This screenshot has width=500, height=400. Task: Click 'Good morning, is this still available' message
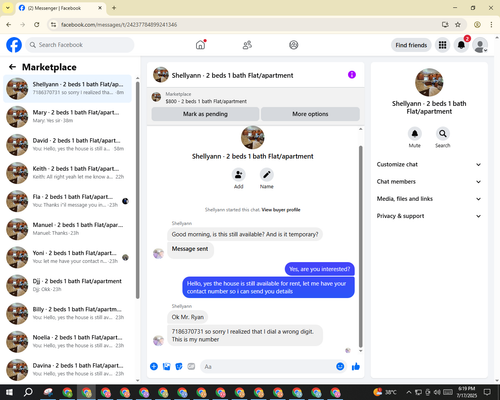click(x=245, y=234)
